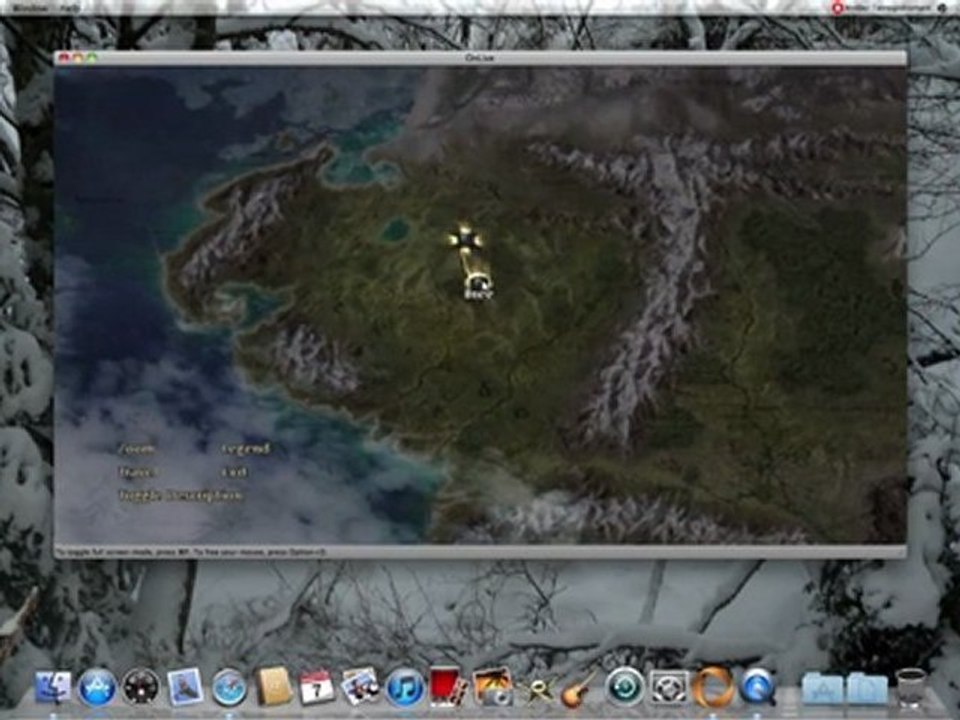The width and height of the screenshot is (960, 720).
Task: Open the second blue folder in dock
Action: click(x=866, y=688)
